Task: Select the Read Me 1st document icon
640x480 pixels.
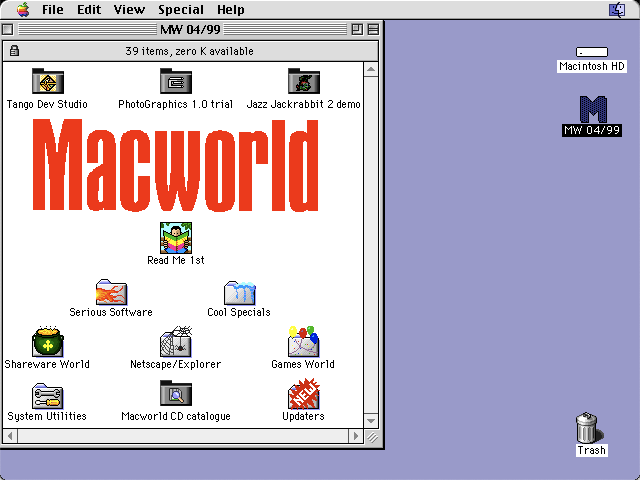Action: (x=176, y=238)
